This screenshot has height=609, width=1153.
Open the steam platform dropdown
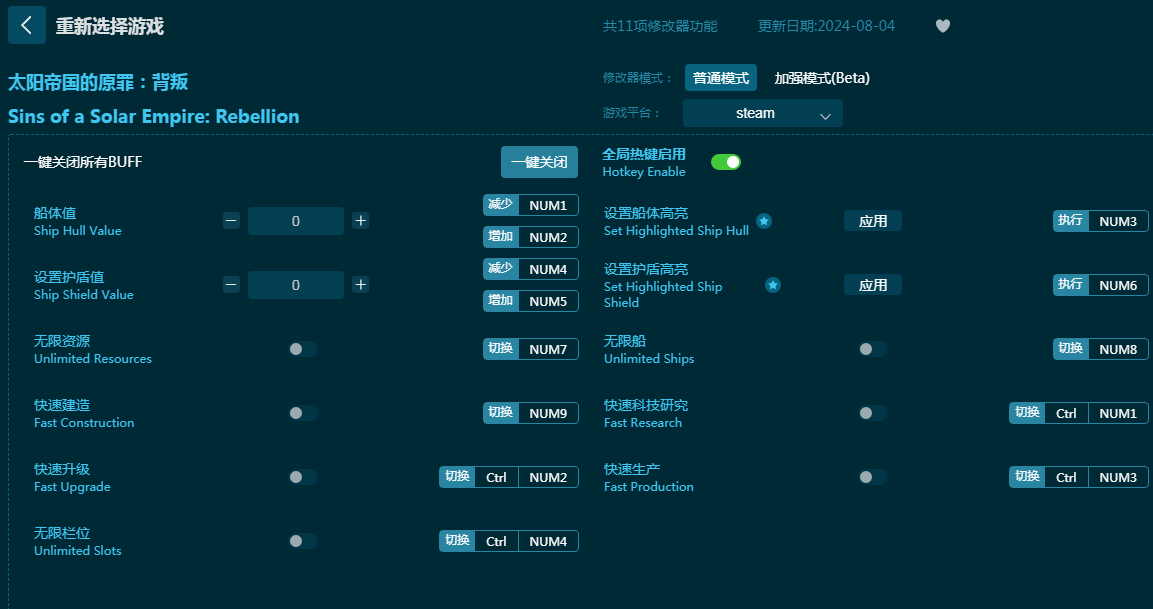[x=763, y=113]
